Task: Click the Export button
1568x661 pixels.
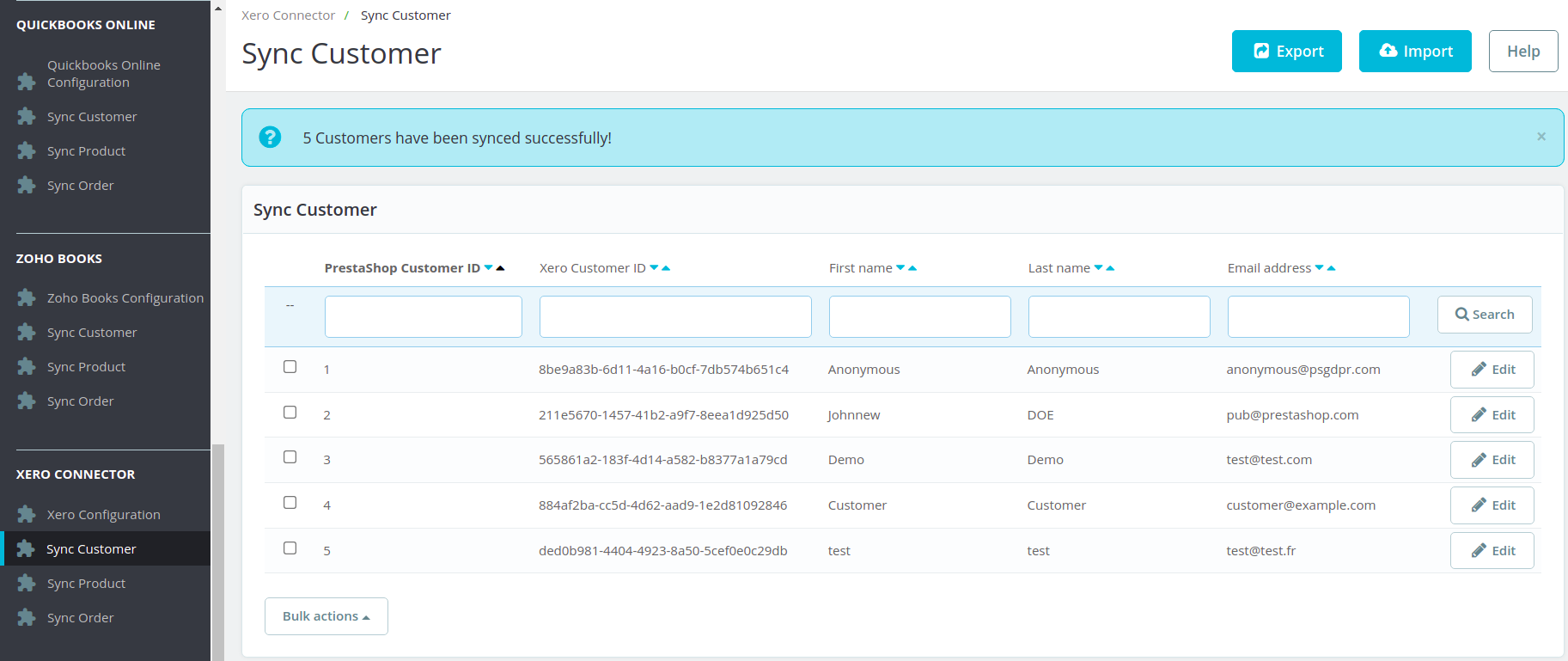Action: click(1287, 51)
